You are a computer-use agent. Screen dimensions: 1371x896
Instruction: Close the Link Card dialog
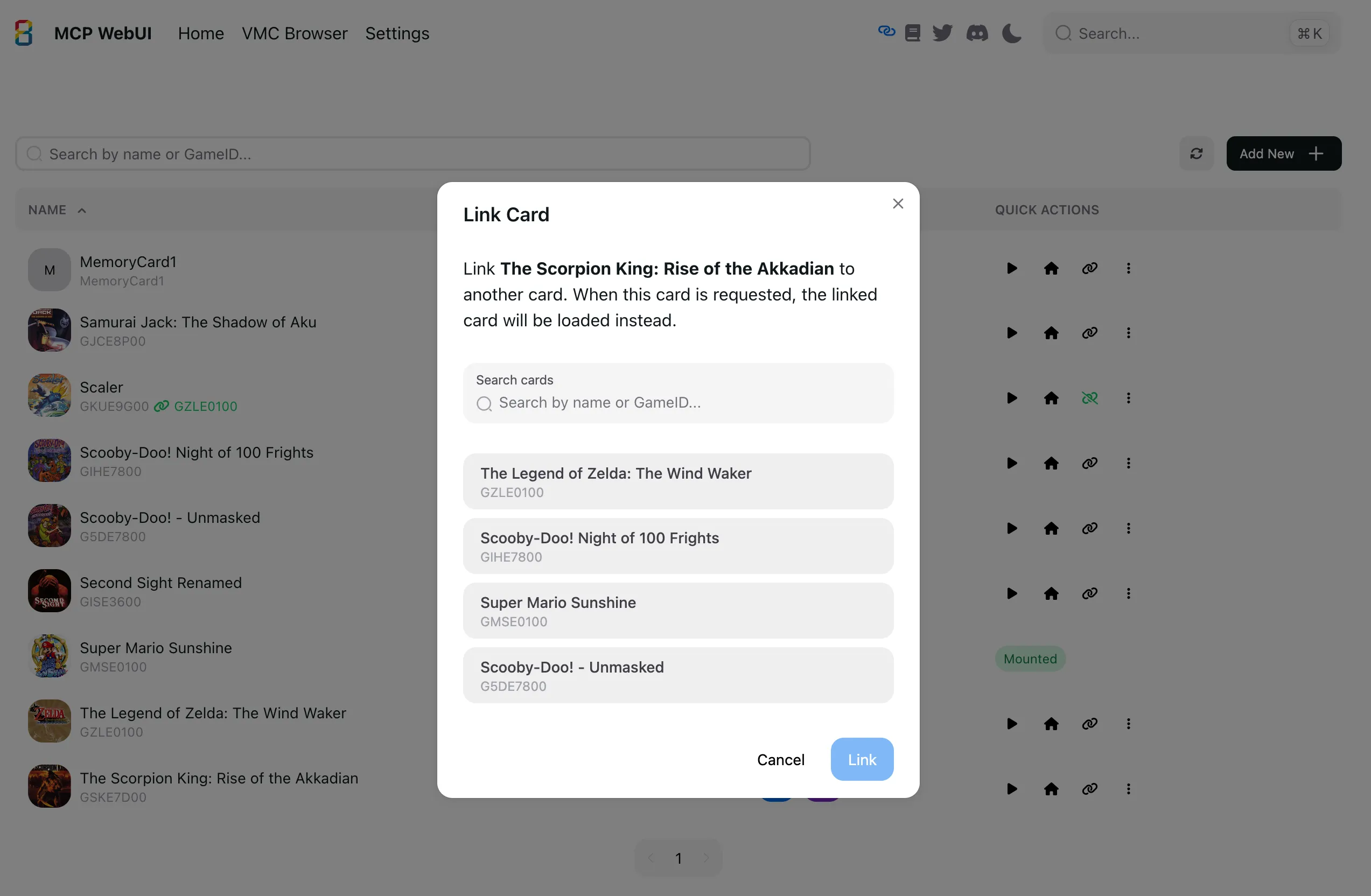pyautogui.click(x=898, y=204)
